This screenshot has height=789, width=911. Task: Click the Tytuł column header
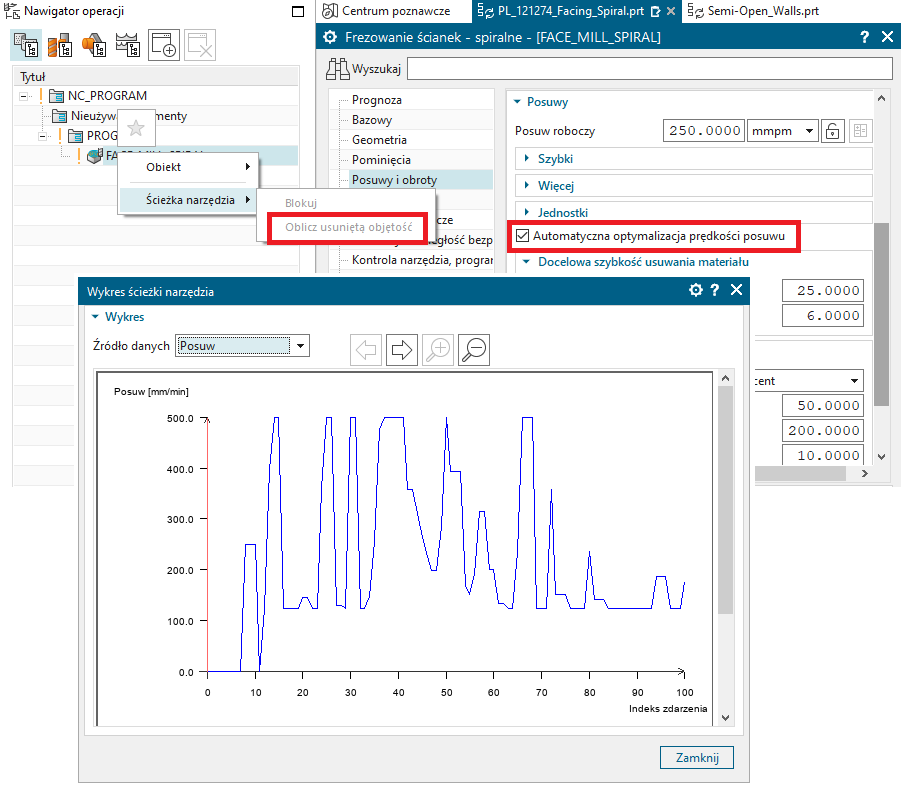156,77
